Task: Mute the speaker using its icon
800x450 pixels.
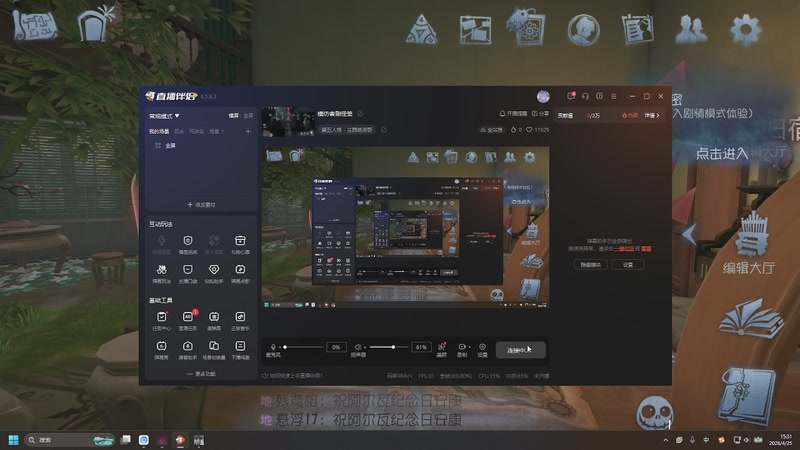Action: click(x=358, y=347)
